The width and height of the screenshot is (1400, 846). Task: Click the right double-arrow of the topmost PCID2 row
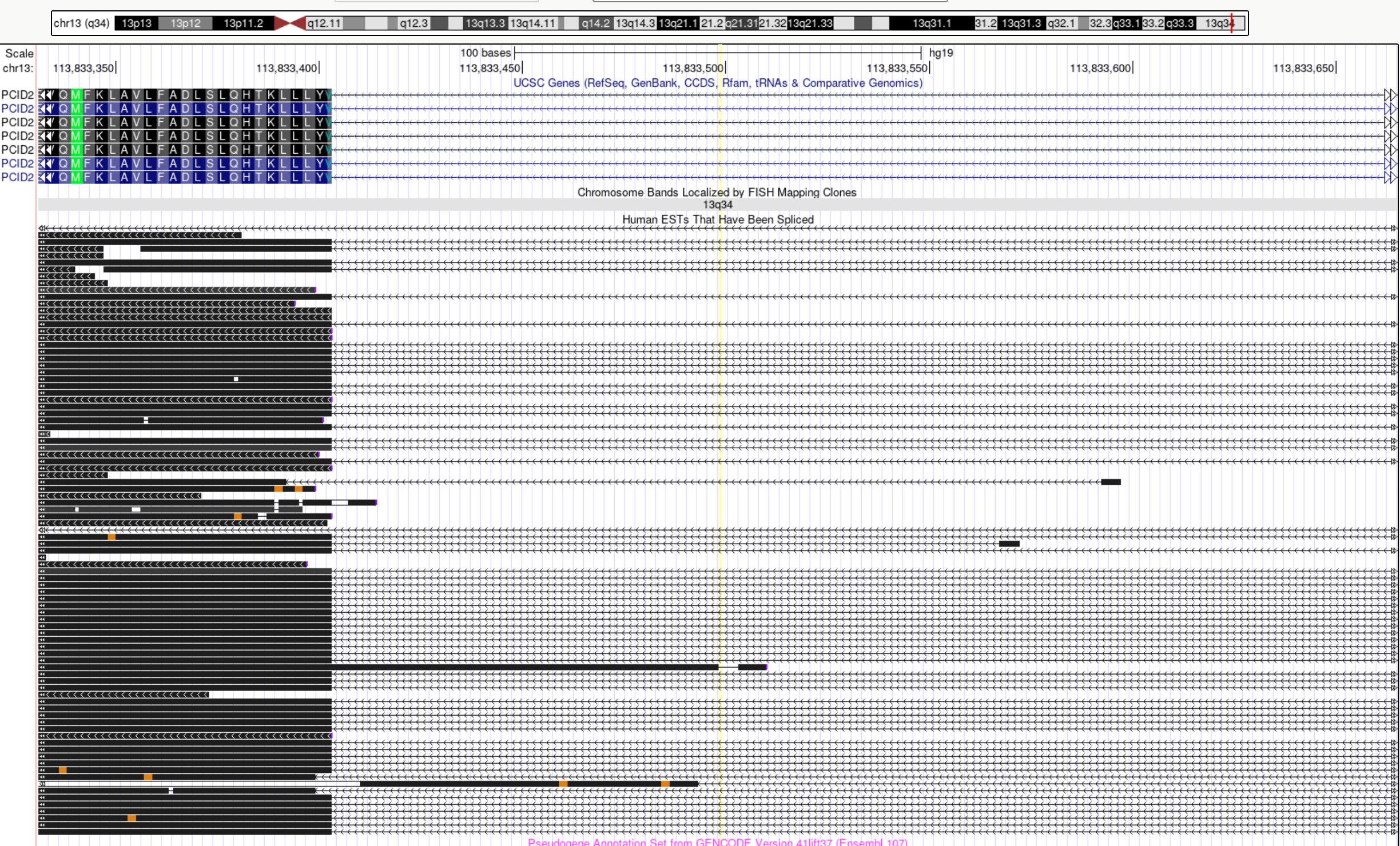(1390, 95)
